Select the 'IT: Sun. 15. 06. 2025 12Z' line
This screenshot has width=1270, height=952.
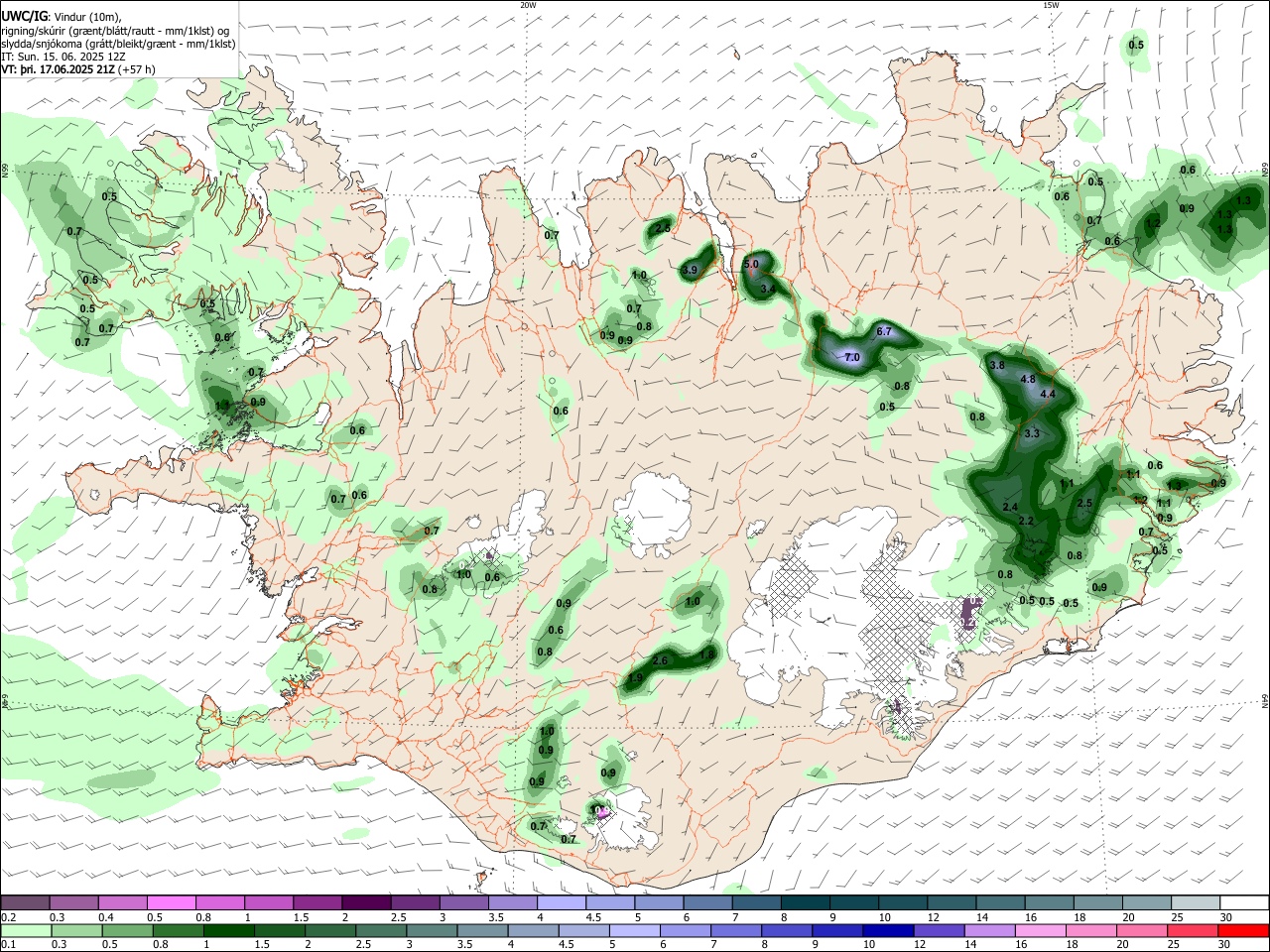tap(65, 57)
